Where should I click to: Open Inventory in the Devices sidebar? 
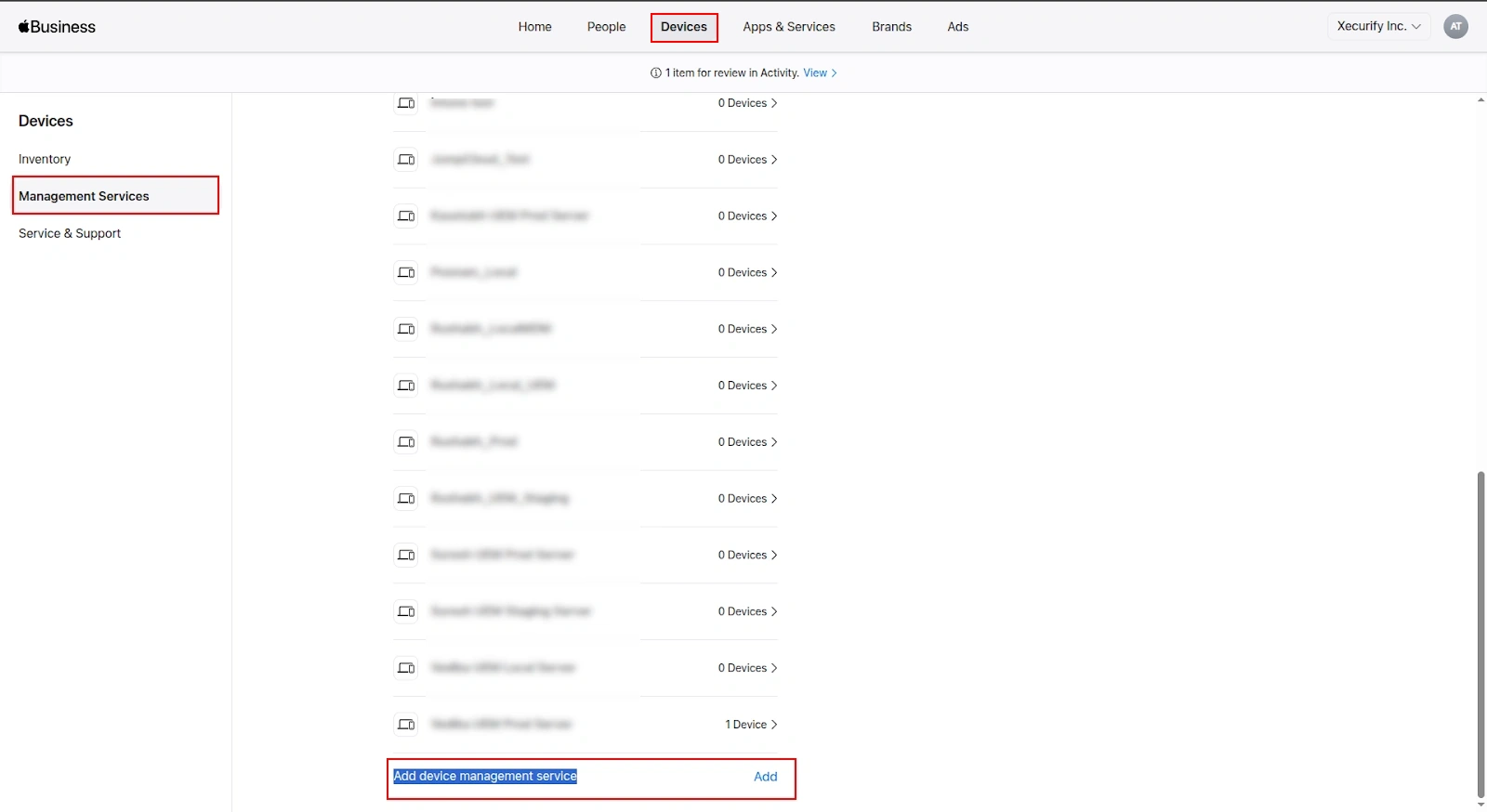pyautogui.click(x=45, y=159)
